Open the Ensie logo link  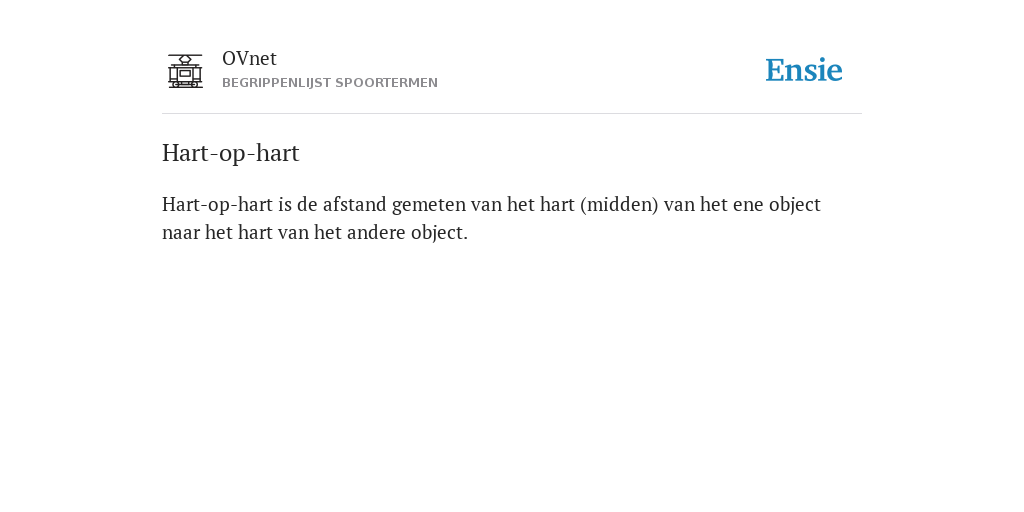pos(804,70)
